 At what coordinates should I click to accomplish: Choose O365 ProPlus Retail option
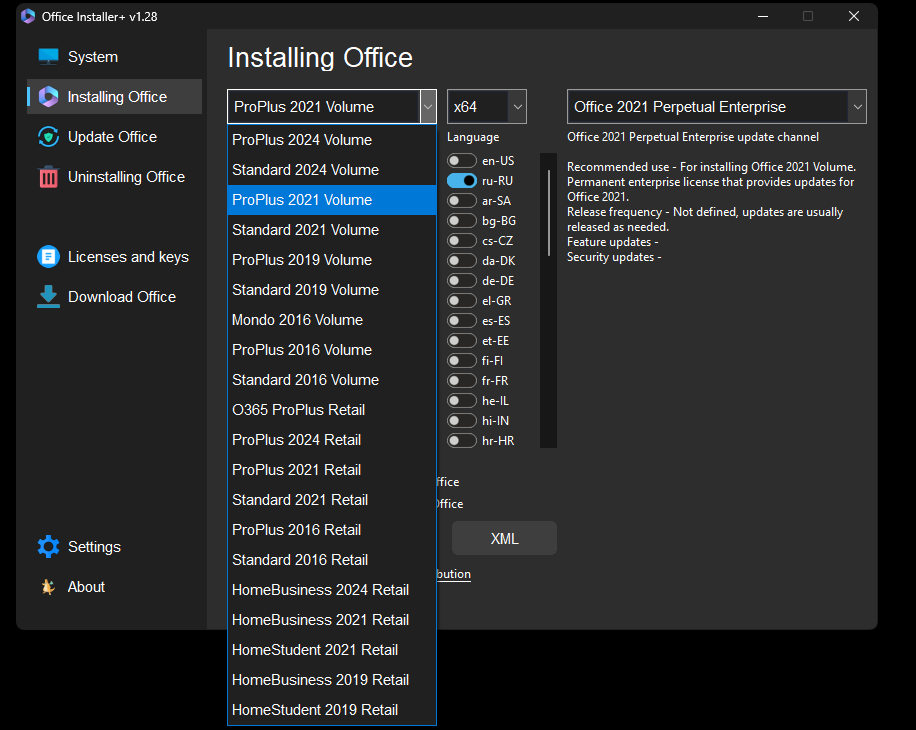(332, 410)
